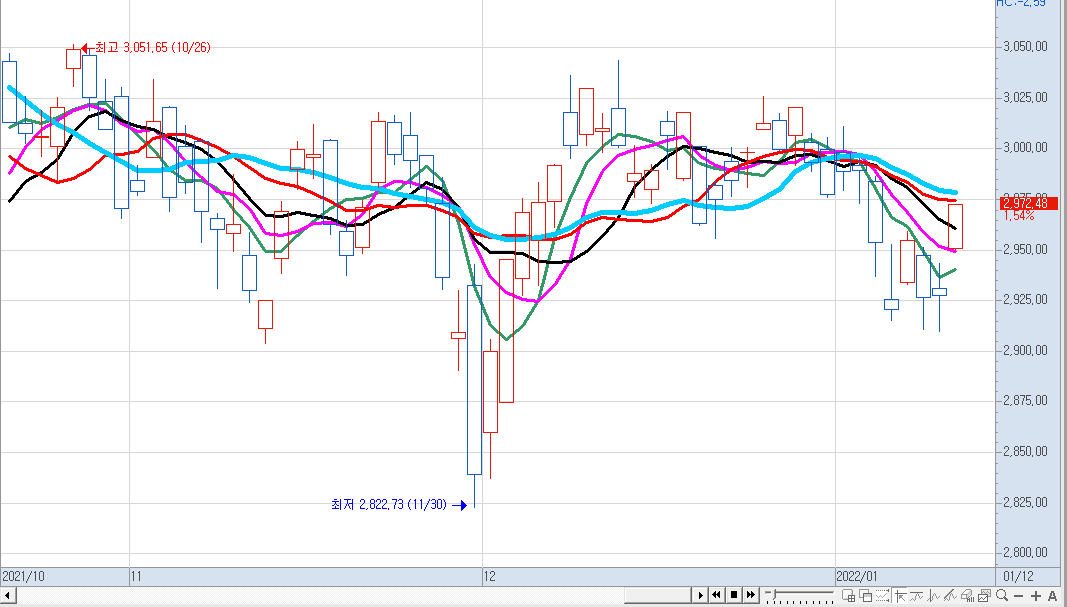Click the high price label 3,051.65 (10/26)
Screen dimensions: 1067x607
pyautogui.click(x=152, y=48)
